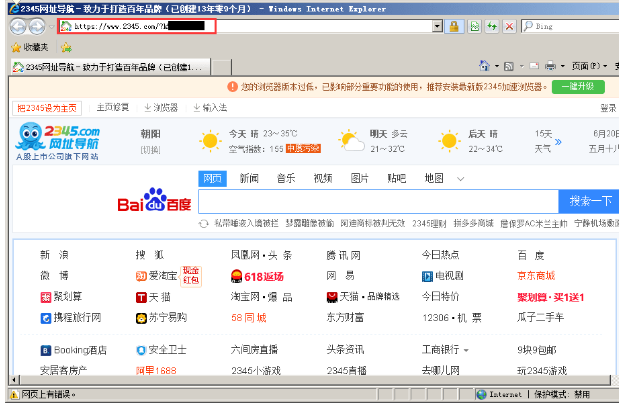The image size is (619, 406).
Task: Open the recent pages dropdown beside Forward button
Action: (51, 27)
